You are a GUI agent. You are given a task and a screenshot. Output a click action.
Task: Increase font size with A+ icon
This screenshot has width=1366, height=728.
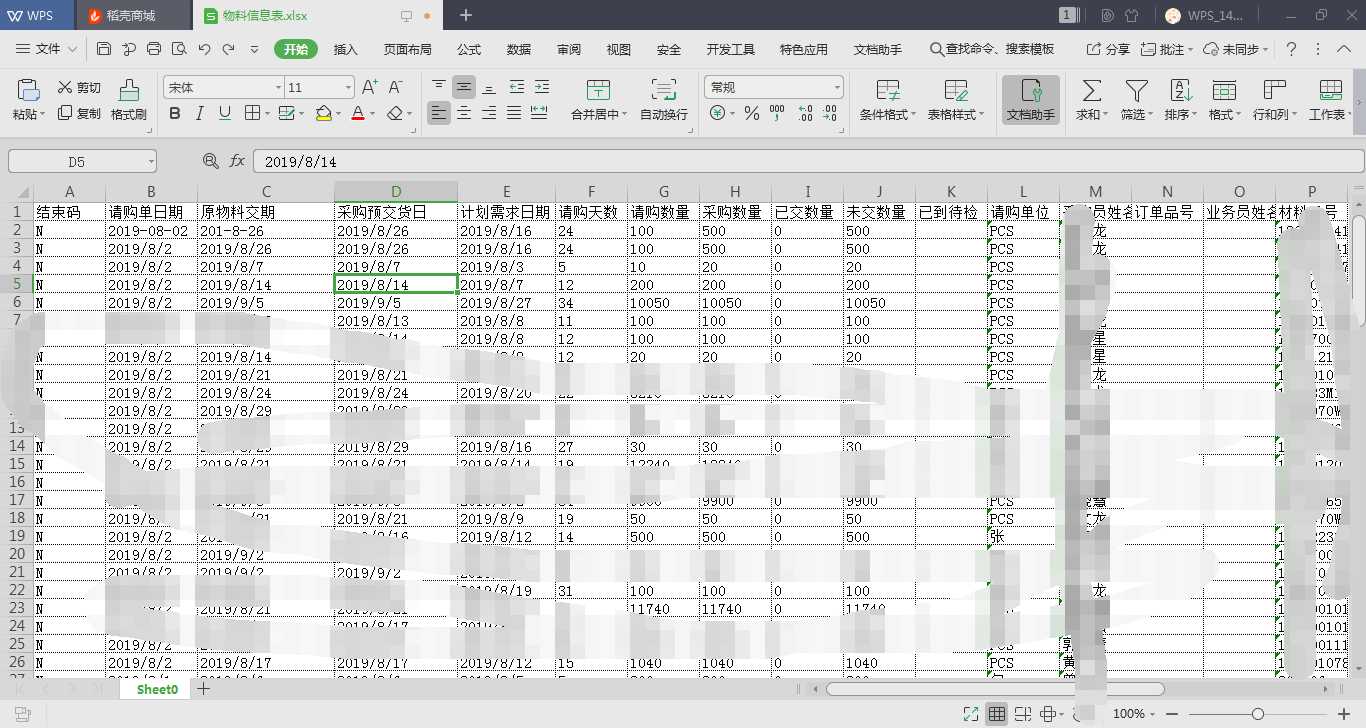pos(370,88)
